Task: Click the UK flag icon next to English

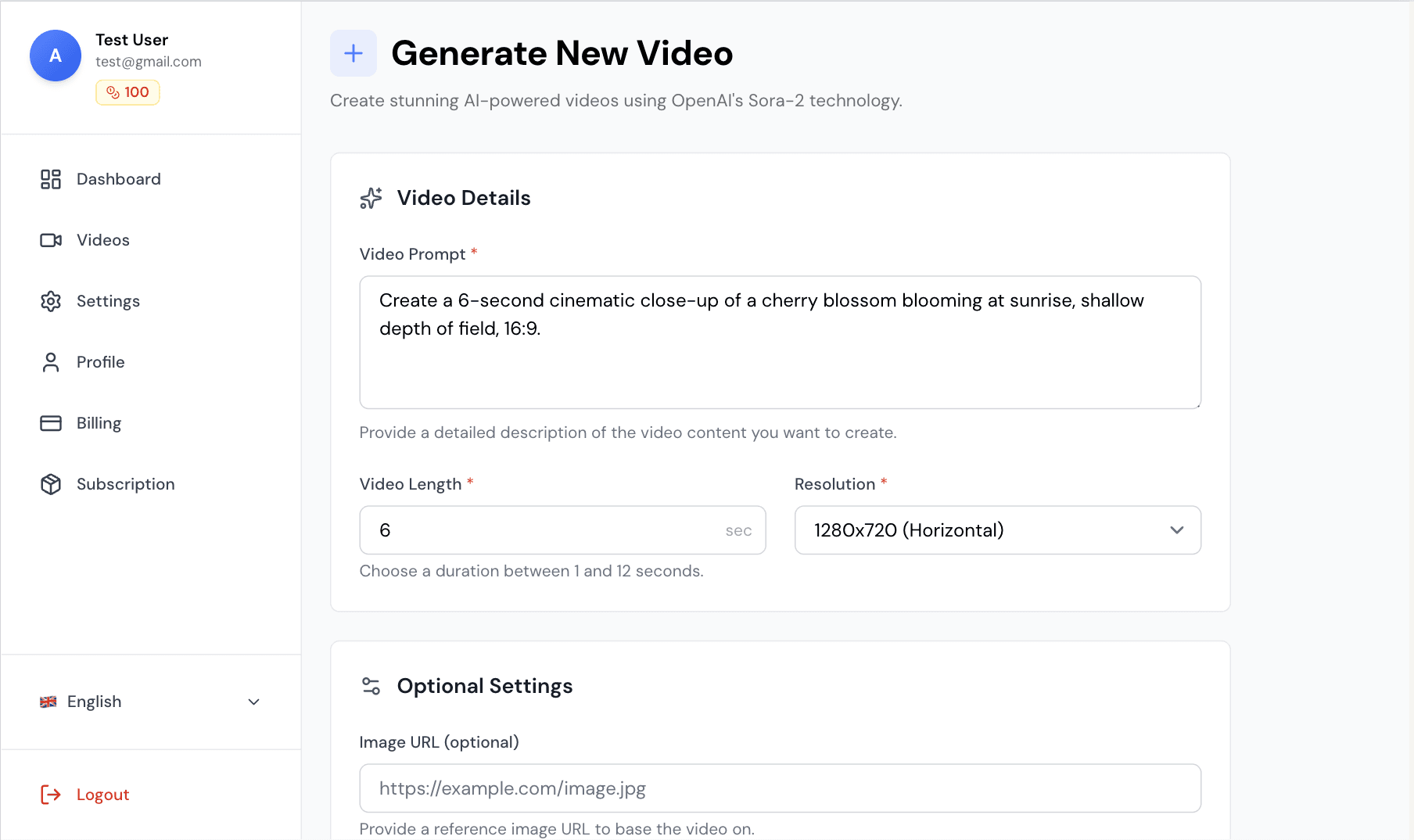Action: pyautogui.click(x=48, y=702)
